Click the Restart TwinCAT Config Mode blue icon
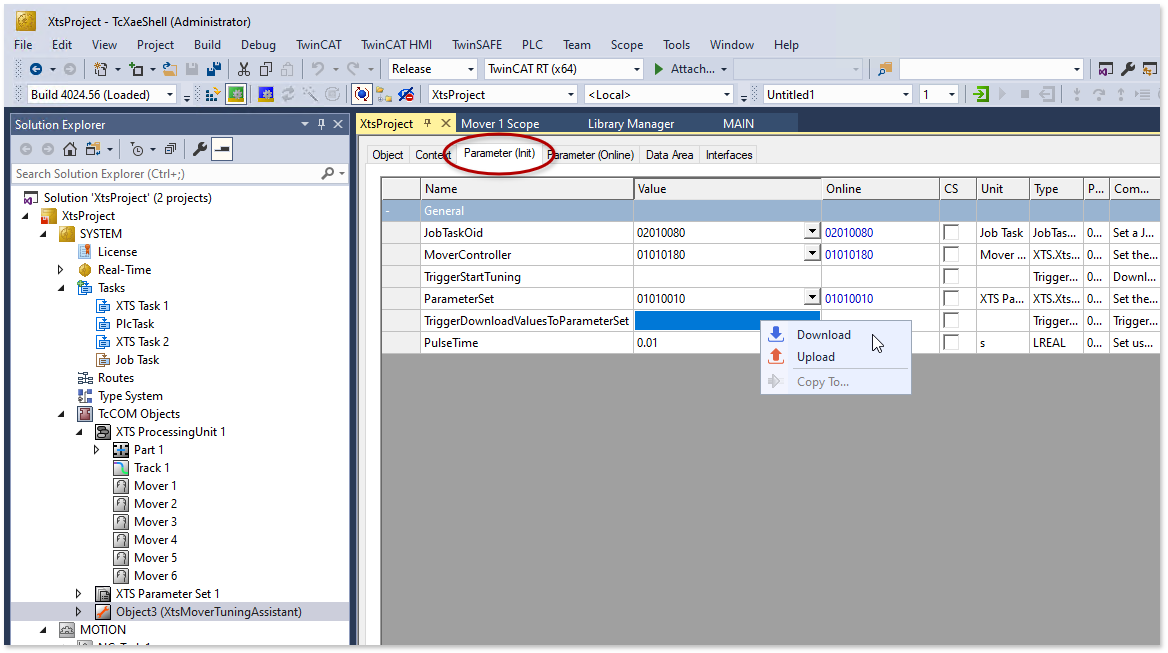 (266, 95)
